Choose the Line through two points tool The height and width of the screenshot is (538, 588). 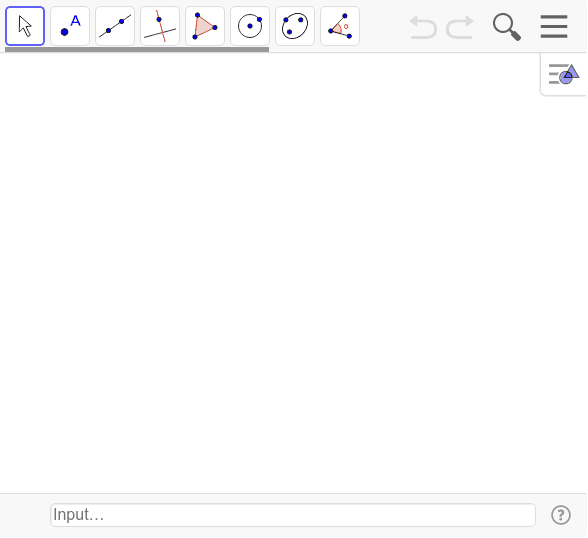[115, 26]
